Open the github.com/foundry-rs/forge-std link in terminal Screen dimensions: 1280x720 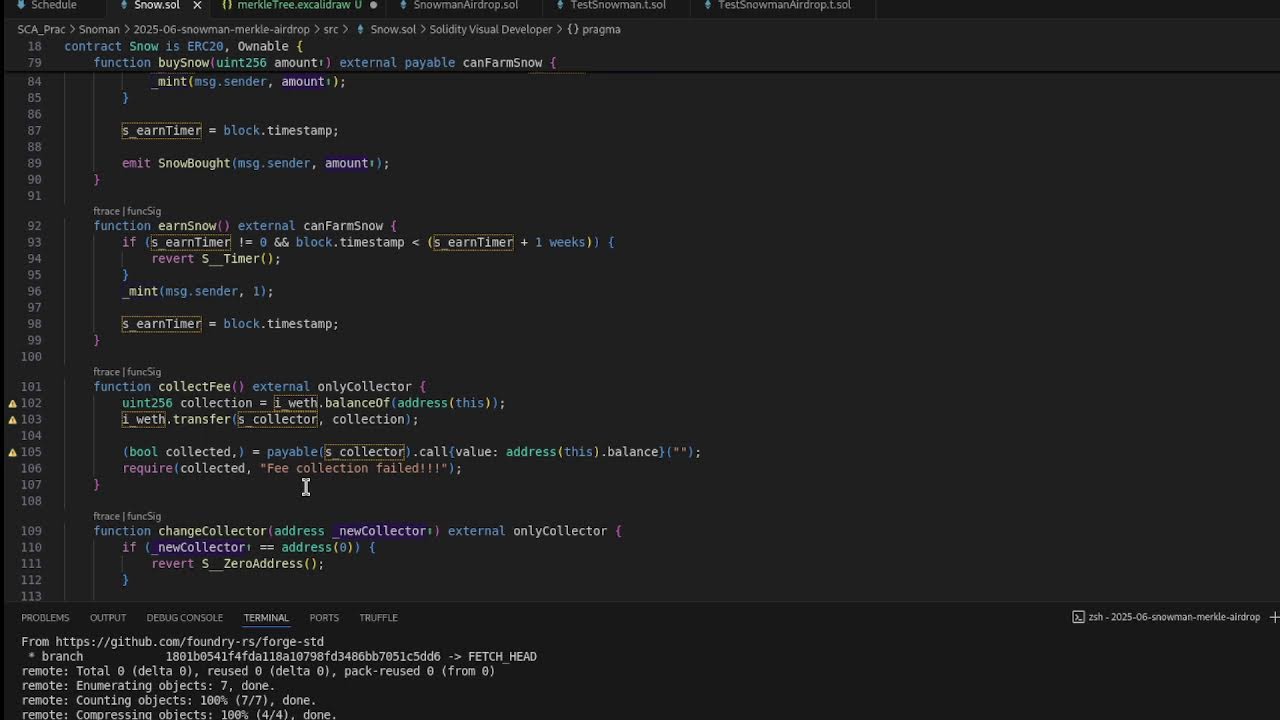[x=189, y=642]
